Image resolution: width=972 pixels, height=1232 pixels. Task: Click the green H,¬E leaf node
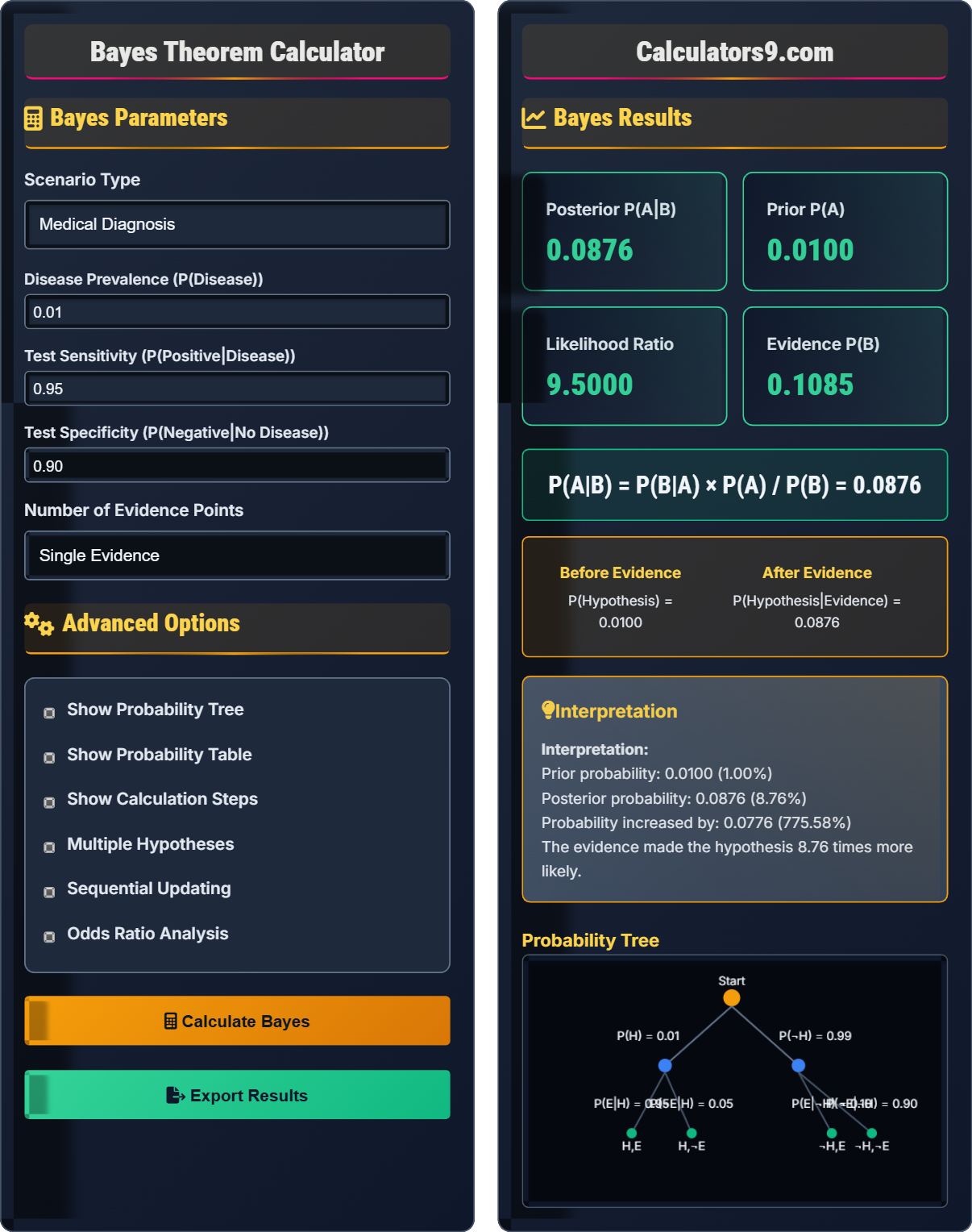pos(692,1133)
